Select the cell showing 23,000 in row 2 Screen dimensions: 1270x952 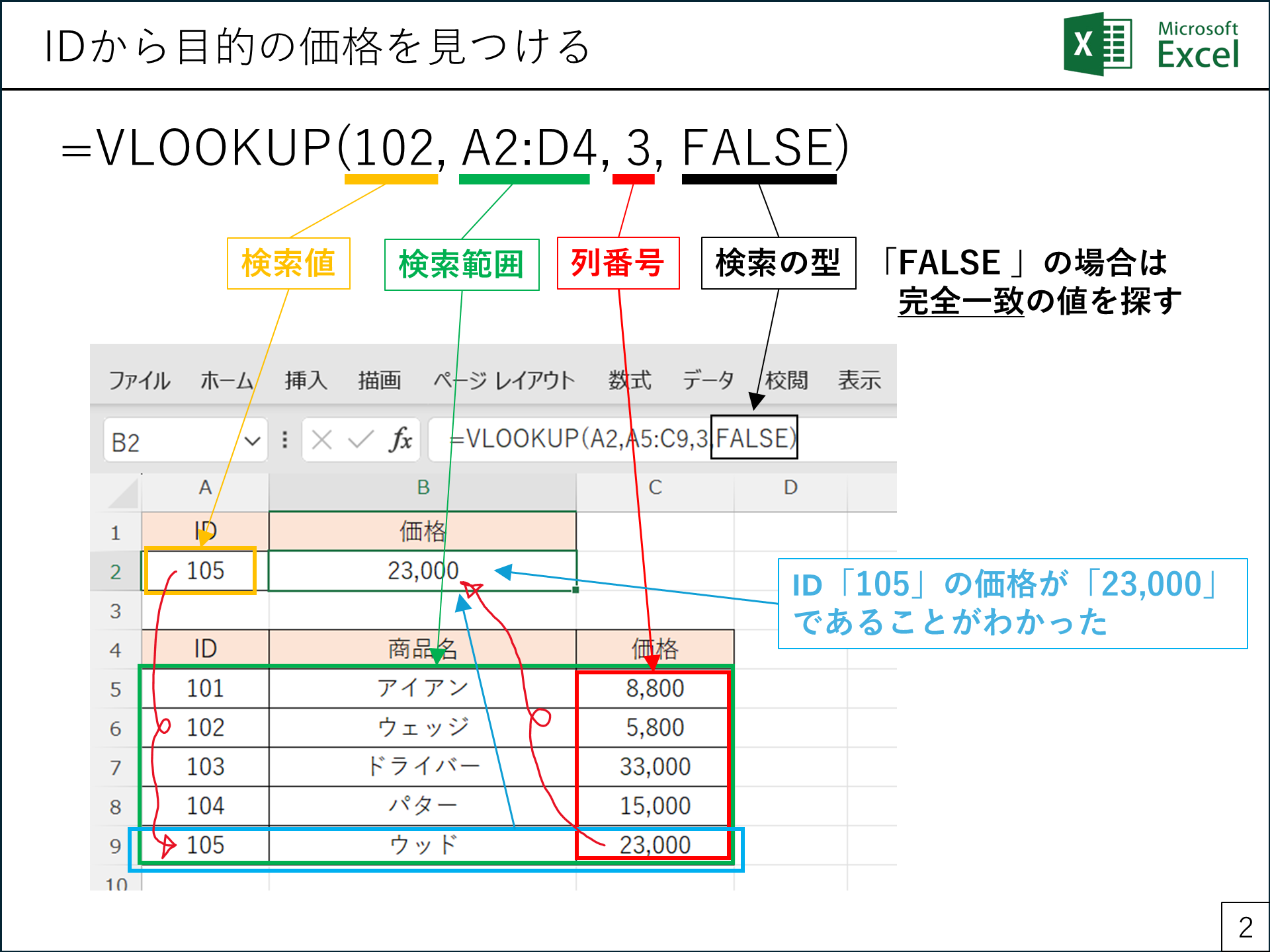click(423, 570)
